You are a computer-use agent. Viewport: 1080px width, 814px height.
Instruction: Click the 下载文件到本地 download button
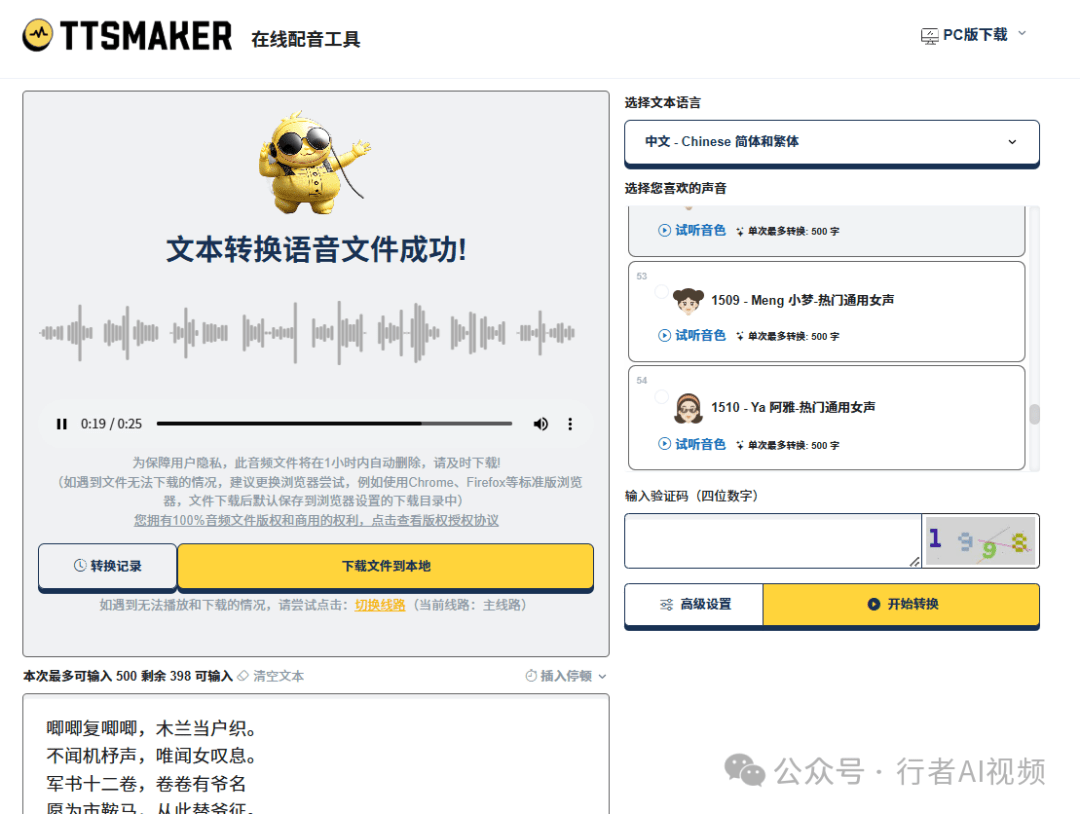[386, 566]
